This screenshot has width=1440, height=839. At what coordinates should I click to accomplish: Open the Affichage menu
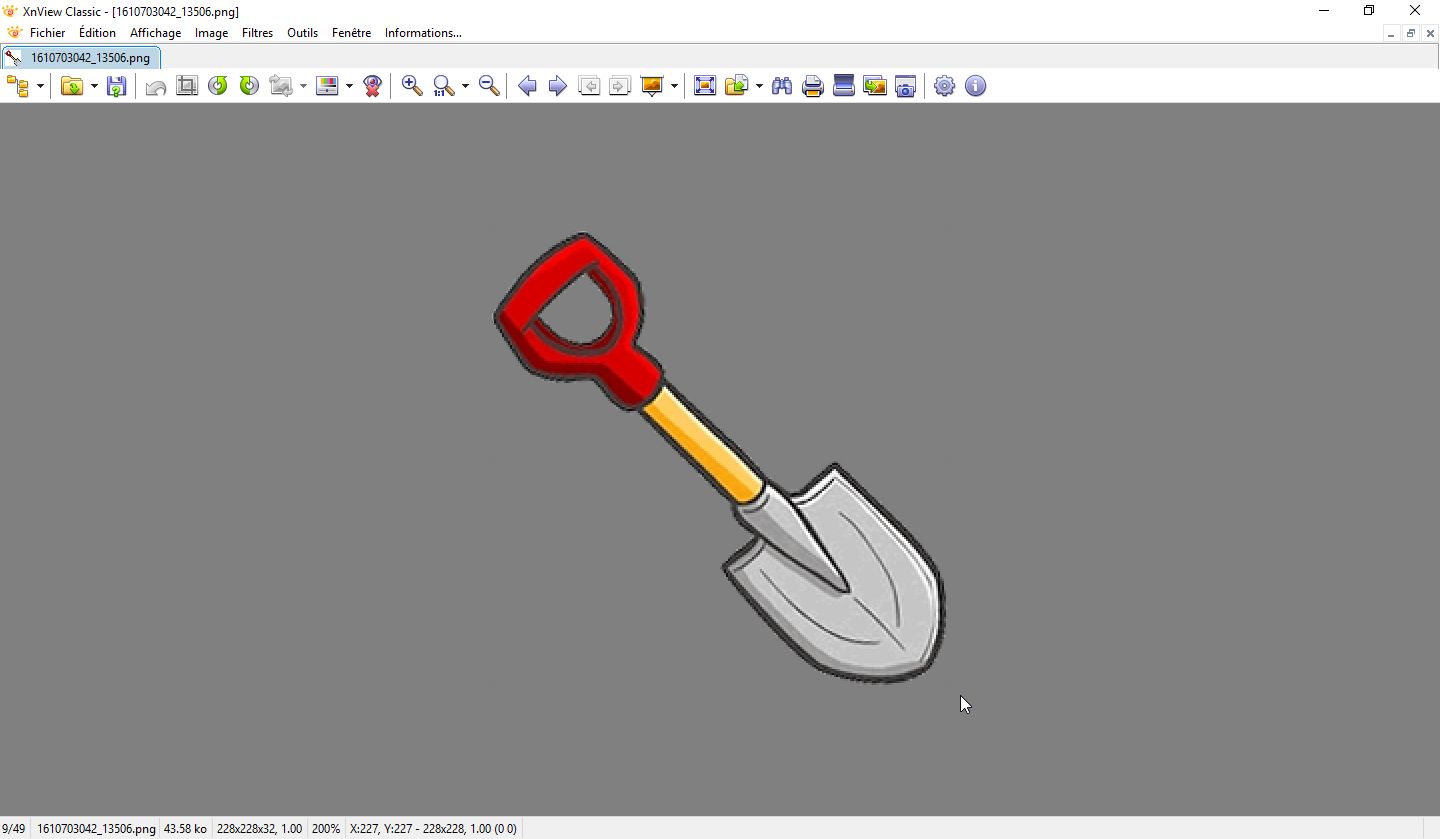(x=156, y=33)
